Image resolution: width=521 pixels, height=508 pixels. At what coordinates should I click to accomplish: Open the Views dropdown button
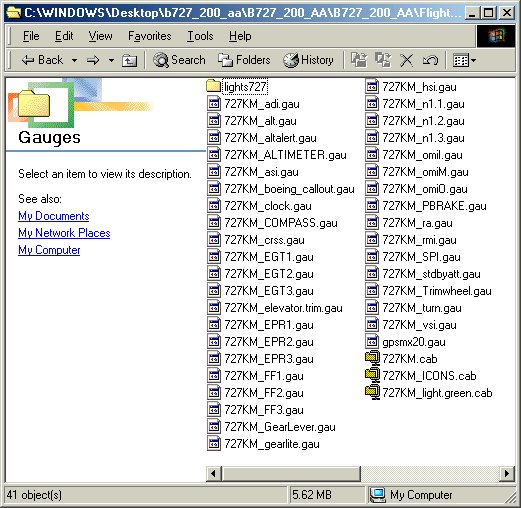point(464,60)
